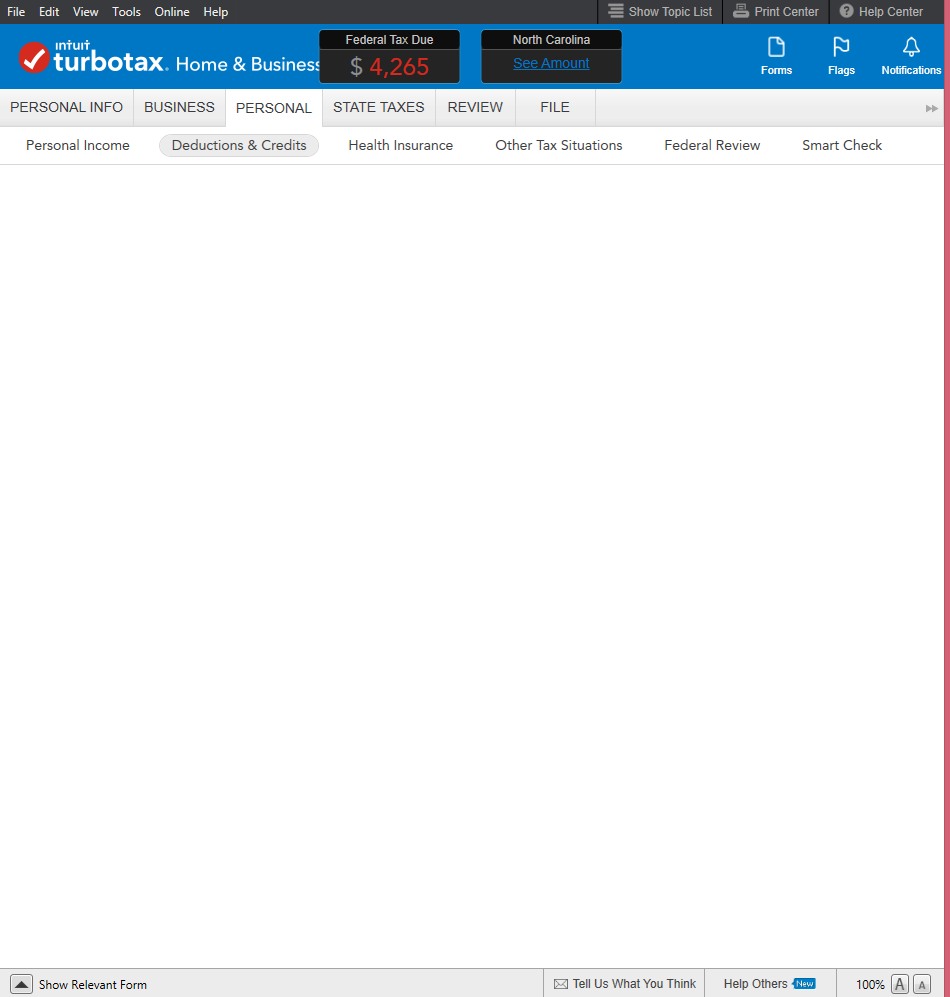Screen dimensions: 950x997
Task: Switch to the STATE TAXES tab
Action: (x=378, y=107)
